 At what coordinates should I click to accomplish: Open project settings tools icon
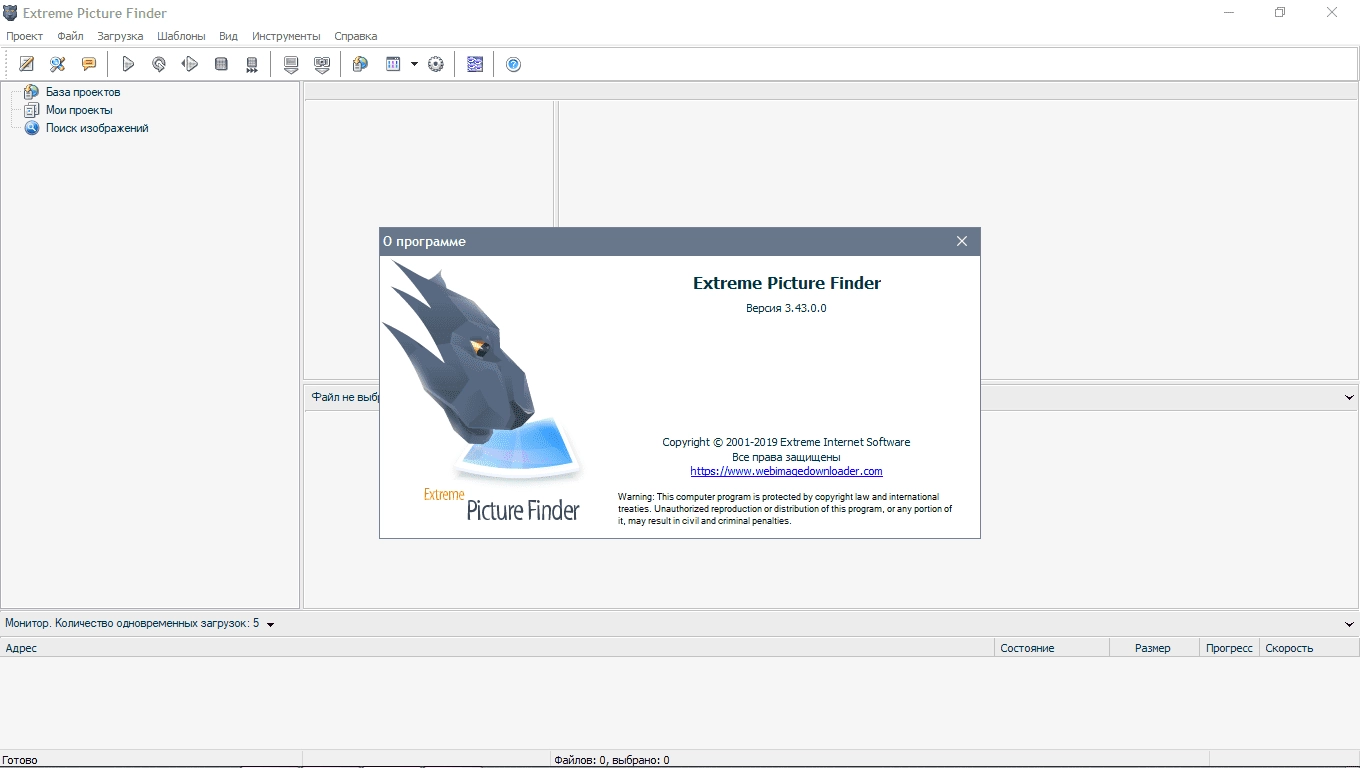(x=58, y=64)
